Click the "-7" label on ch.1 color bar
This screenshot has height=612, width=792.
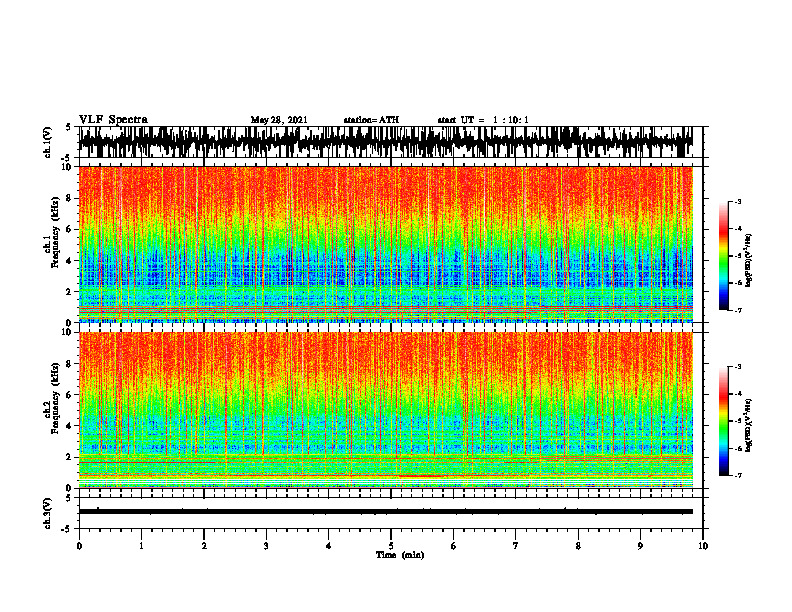click(738, 310)
